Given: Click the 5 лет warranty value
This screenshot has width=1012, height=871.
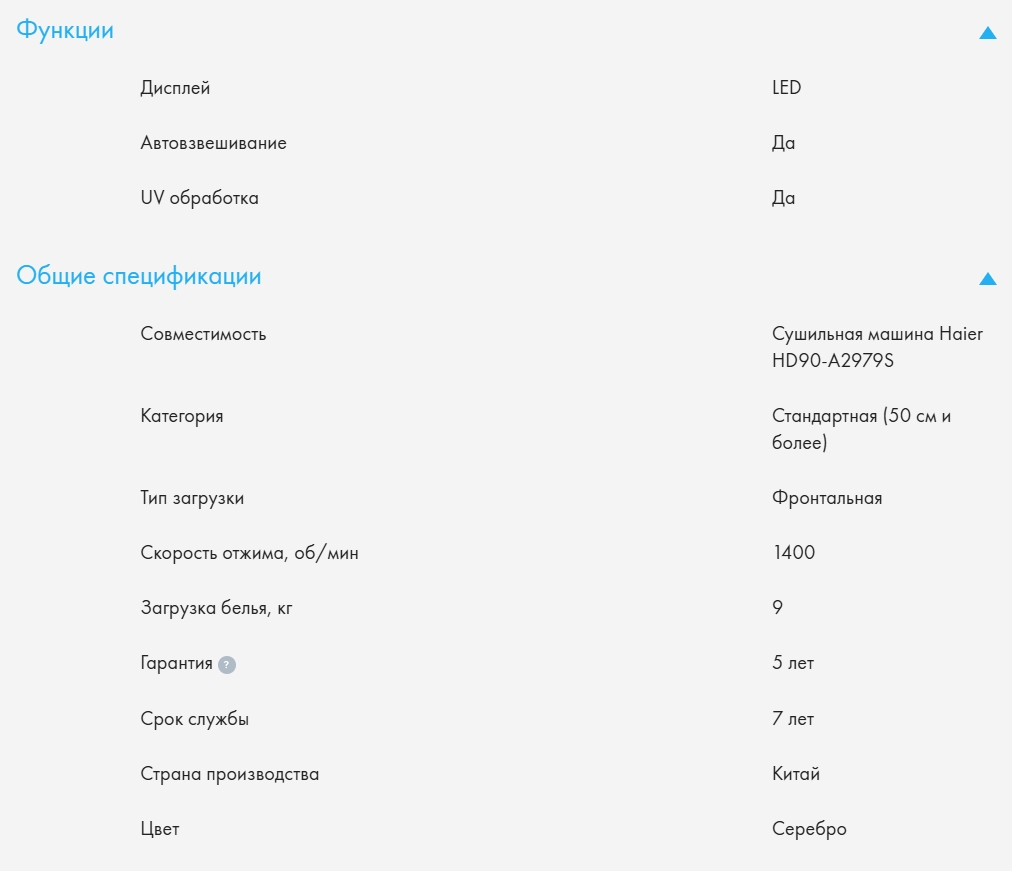Looking at the screenshot, I should [x=793, y=664].
